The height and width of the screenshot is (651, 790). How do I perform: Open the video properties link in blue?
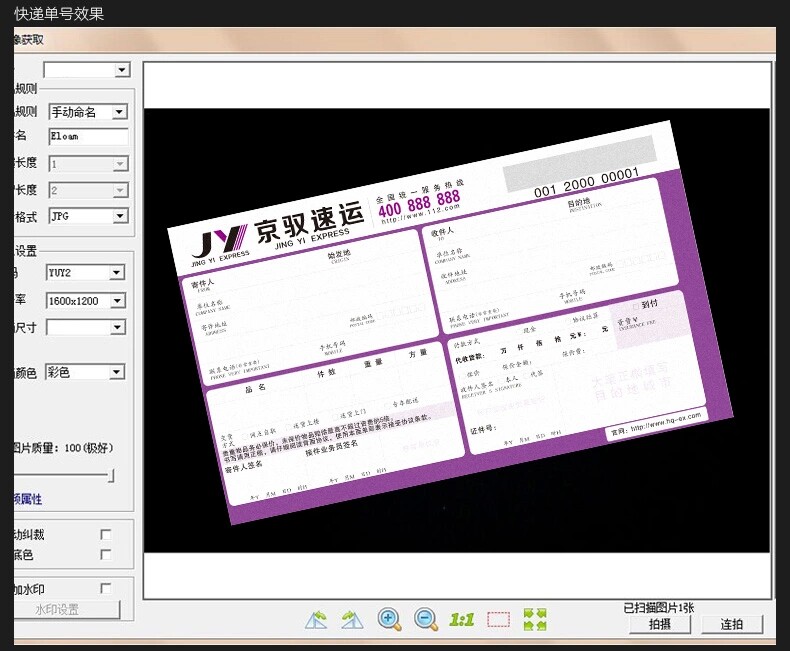coord(28,499)
